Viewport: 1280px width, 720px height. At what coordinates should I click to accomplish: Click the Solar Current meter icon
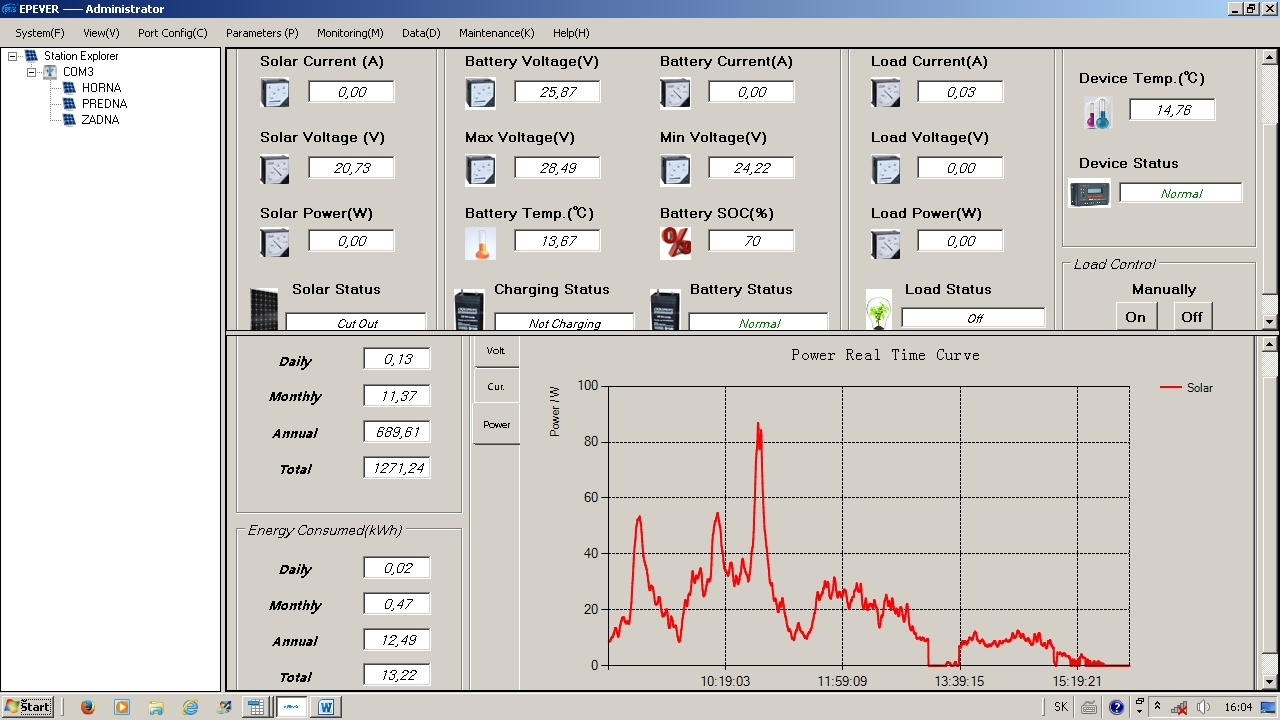[274, 93]
